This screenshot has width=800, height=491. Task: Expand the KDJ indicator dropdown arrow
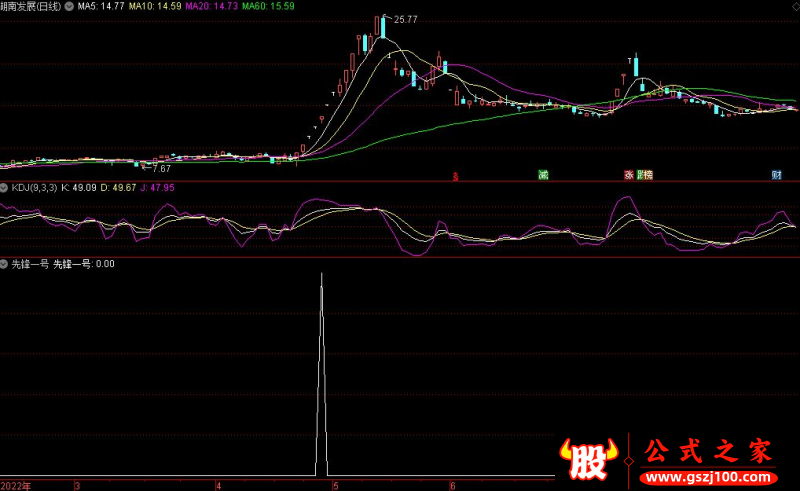pos(4,187)
